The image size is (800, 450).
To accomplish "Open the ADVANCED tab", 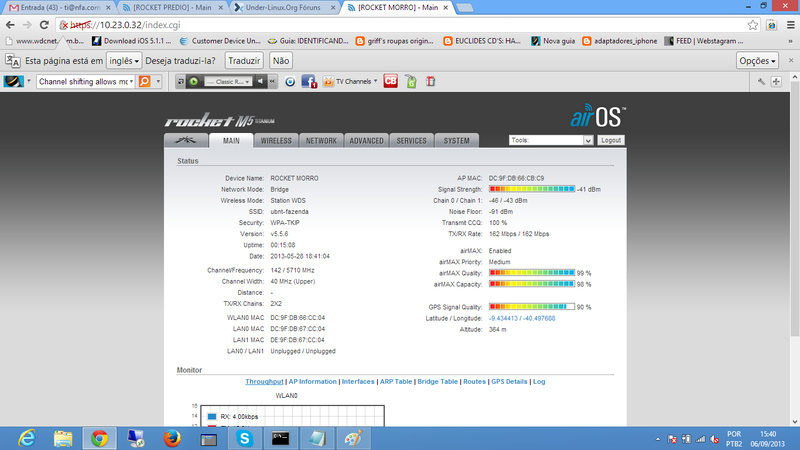I will [x=366, y=141].
